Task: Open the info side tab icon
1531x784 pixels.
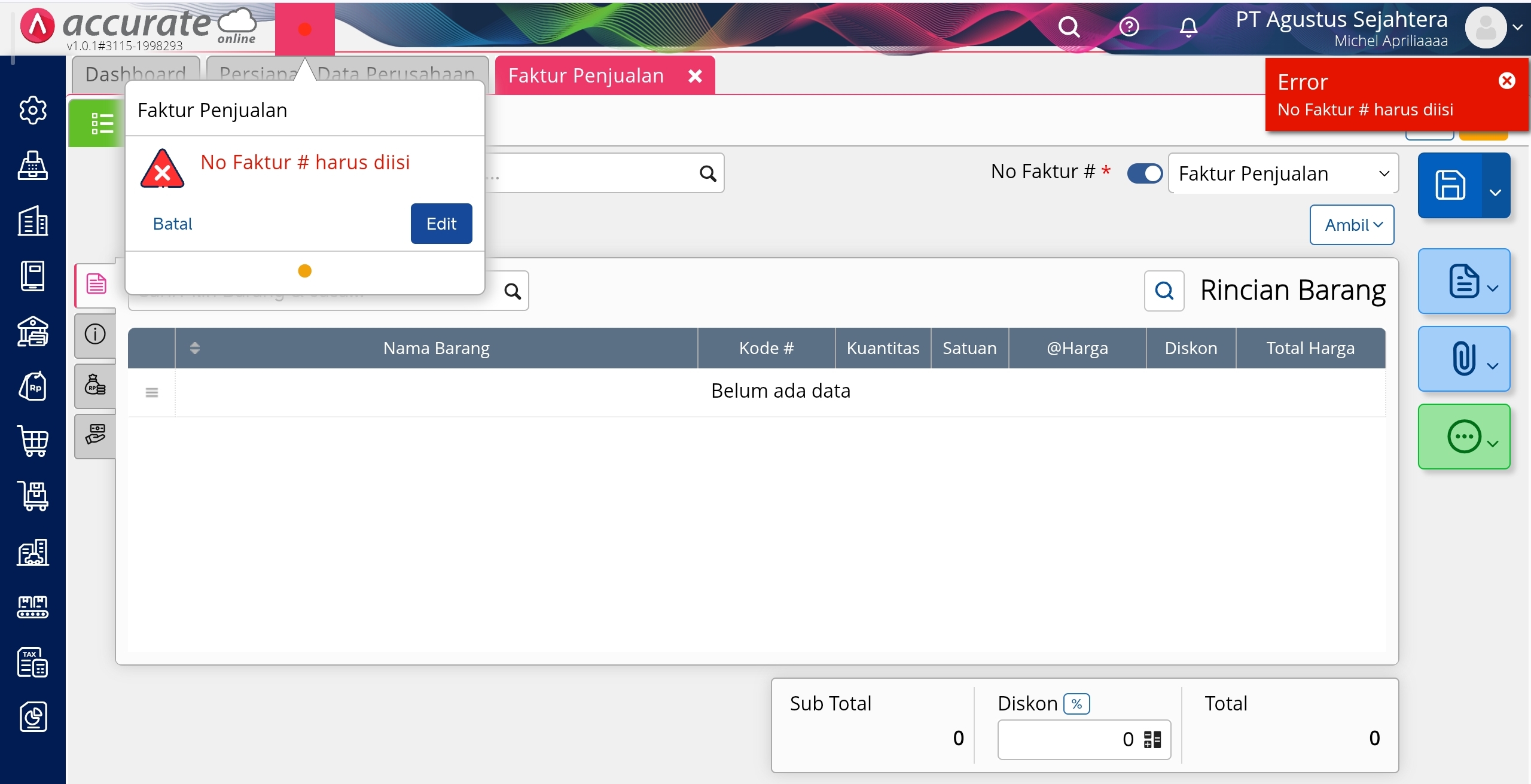Action: pyautogui.click(x=95, y=334)
